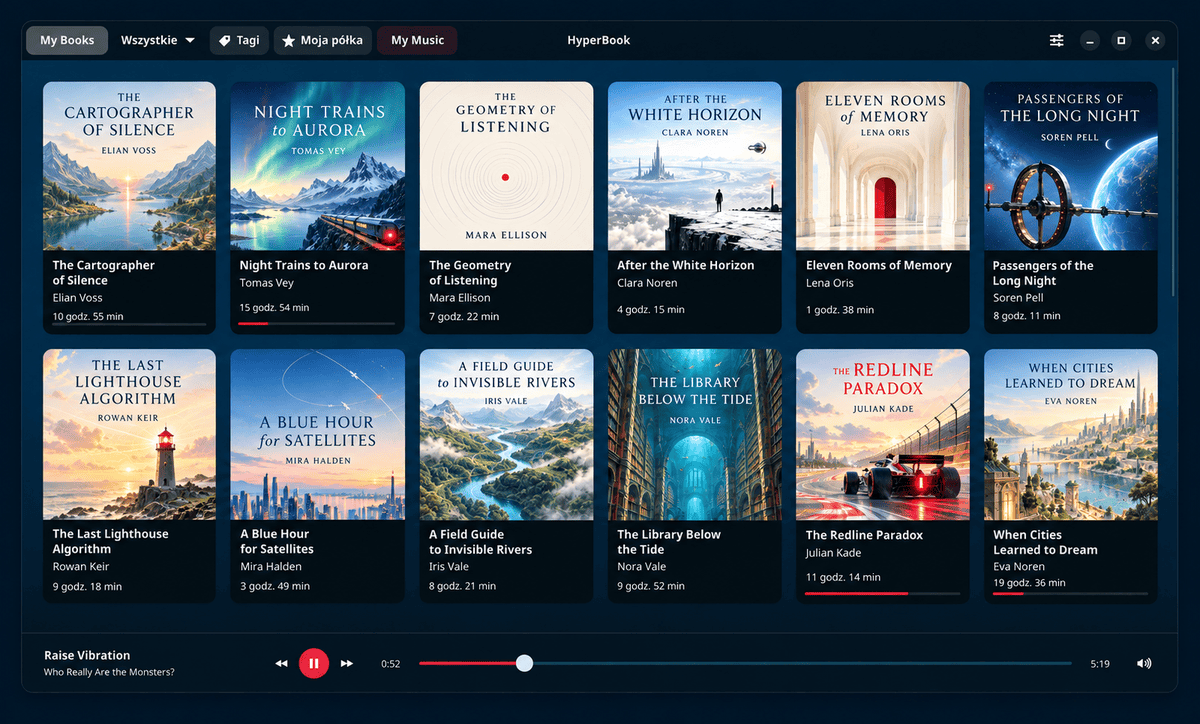Minimize the HyperBook window
Viewport: 1200px width, 724px height.
pyautogui.click(x=1090, y=40)
